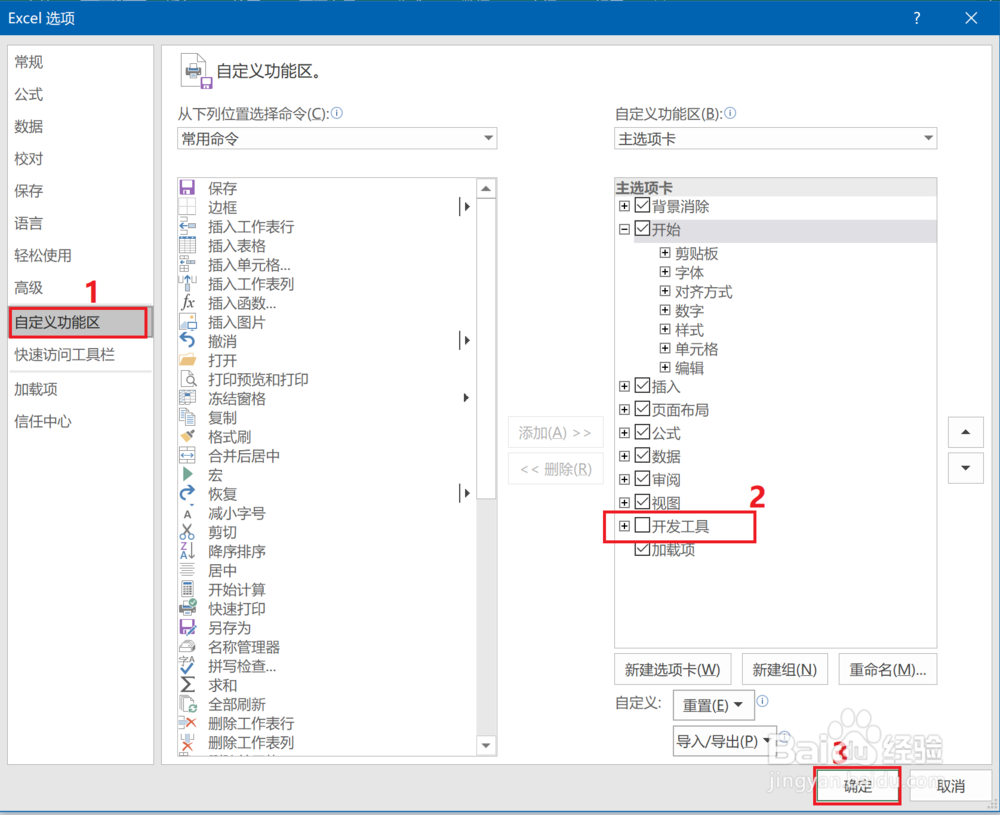Screen dimensions: 1000x815
Task: Click the help question mark in title bar
Action: (x=916, y=18)
